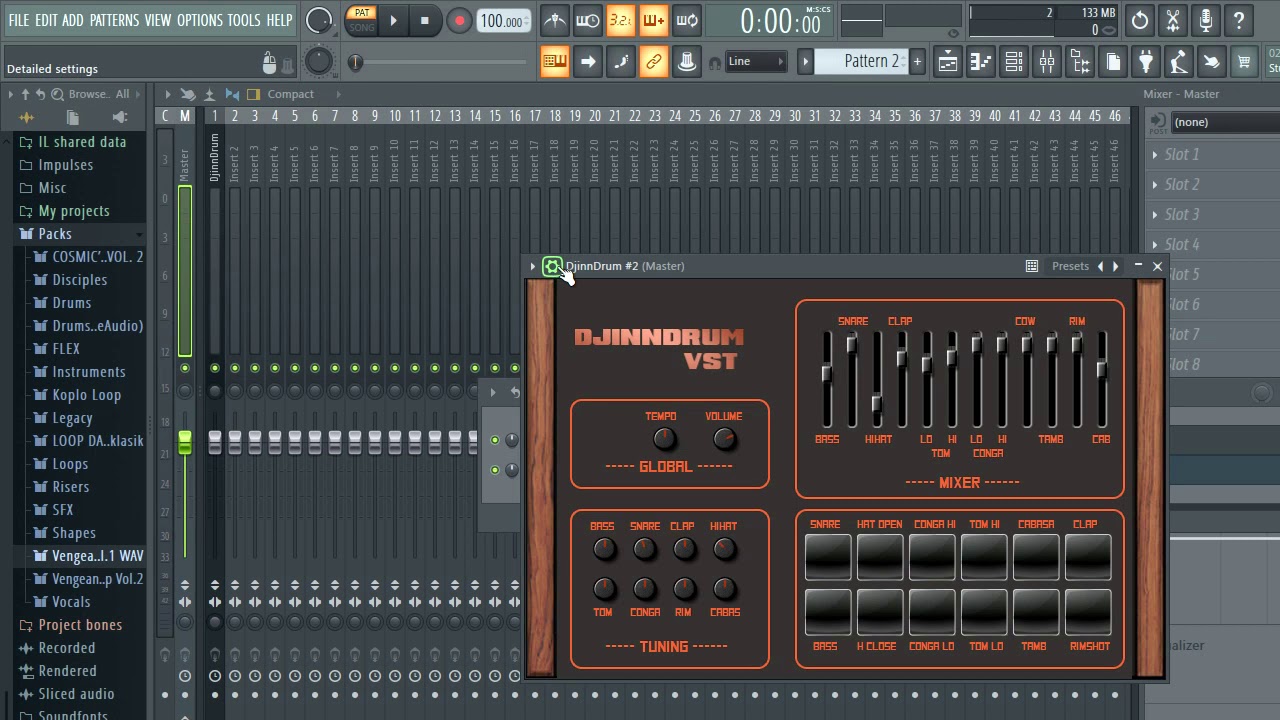Open the Project bones folder
Viewport: 1280px width, 720px height.
80,625
